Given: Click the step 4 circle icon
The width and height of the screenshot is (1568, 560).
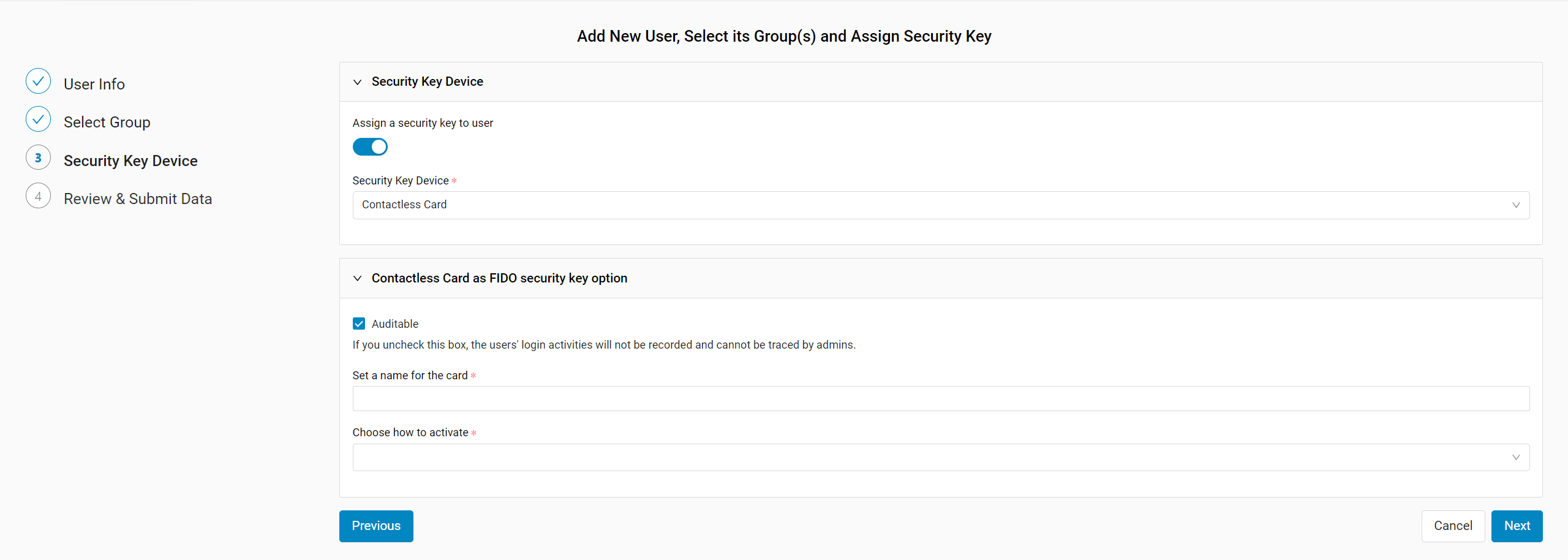Looking at the screenshot, I should tap(38, 196).
